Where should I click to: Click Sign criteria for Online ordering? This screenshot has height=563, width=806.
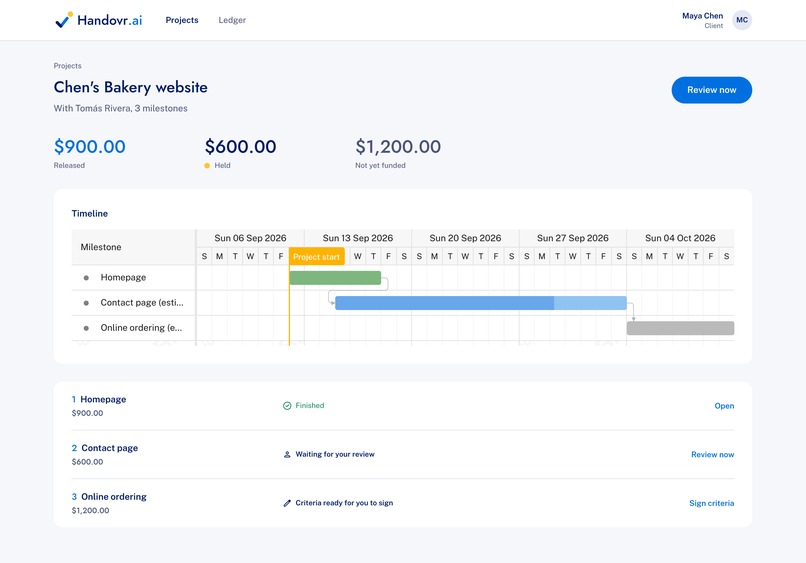tap(711, 503)
